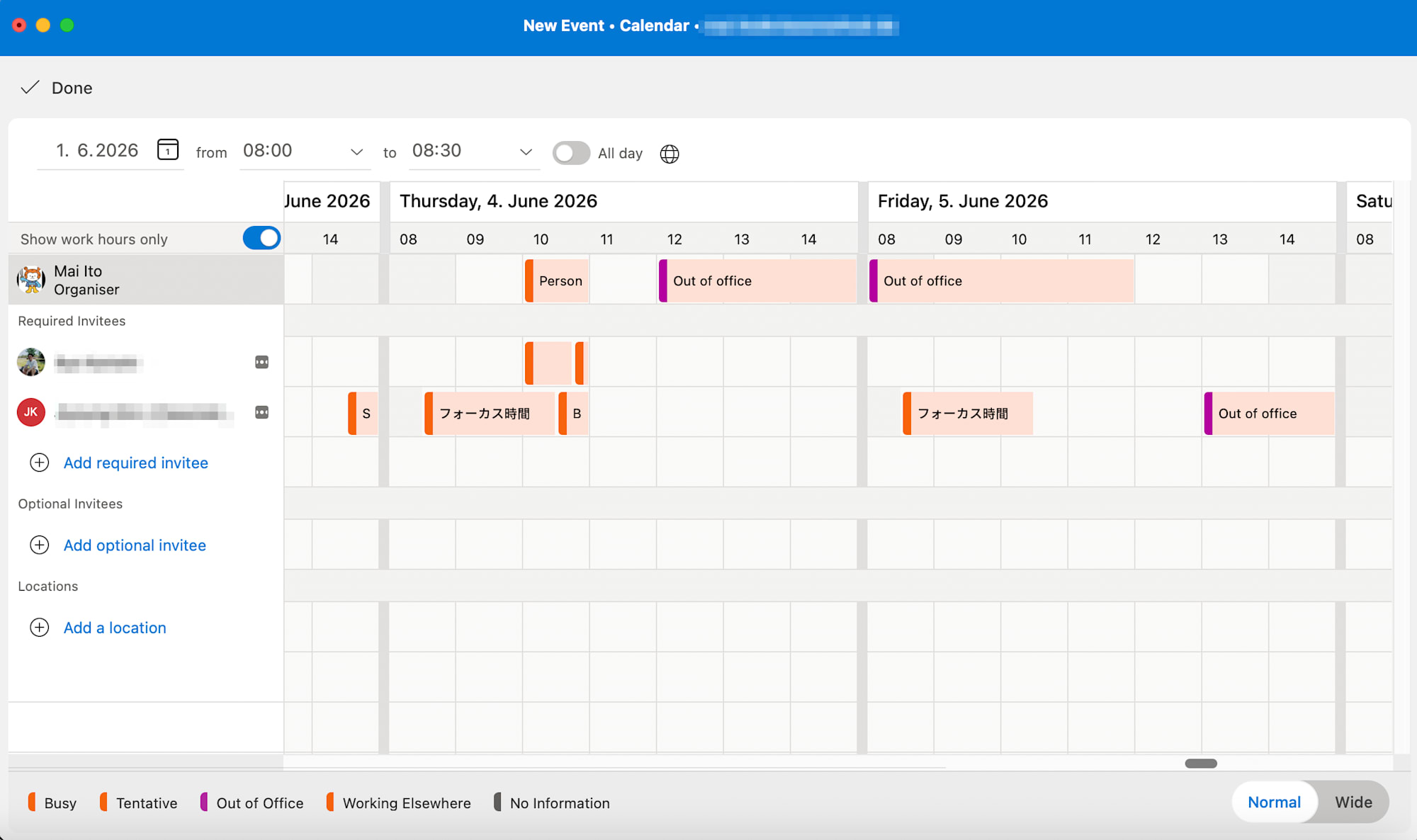Click the Busy legend color swatch
The image size is (1417, 840).
pos(32,802)
